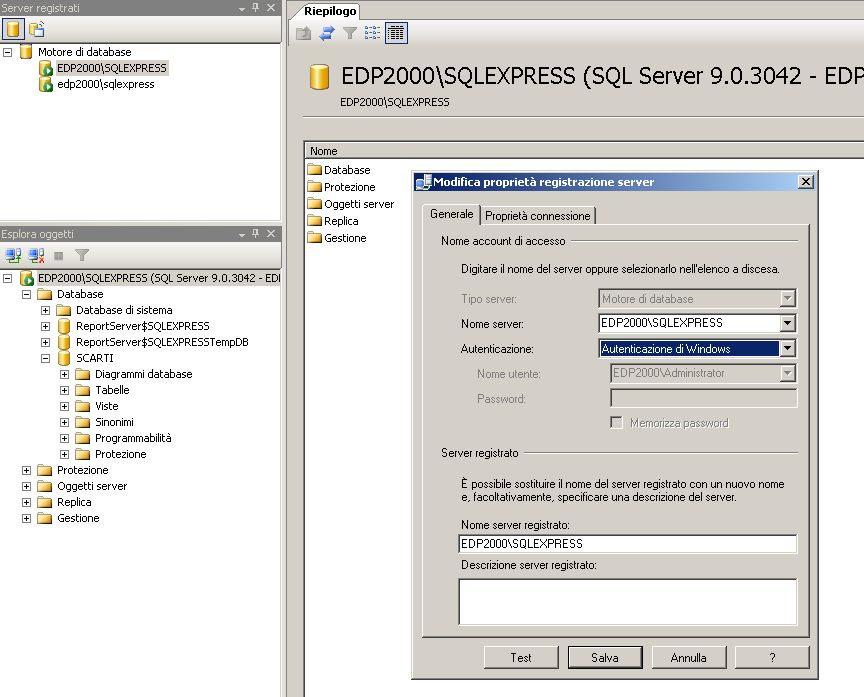
Task: Close the Server registrati panel
Action: [271, 7]
